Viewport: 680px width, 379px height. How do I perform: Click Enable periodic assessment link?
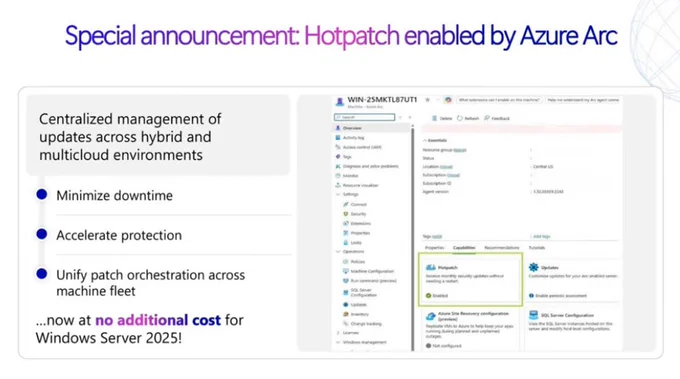(x=561, y=296)
